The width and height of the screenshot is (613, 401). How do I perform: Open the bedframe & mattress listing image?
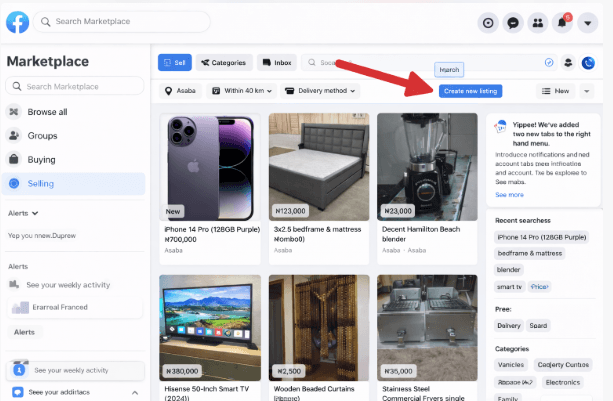tap(319, 167)
